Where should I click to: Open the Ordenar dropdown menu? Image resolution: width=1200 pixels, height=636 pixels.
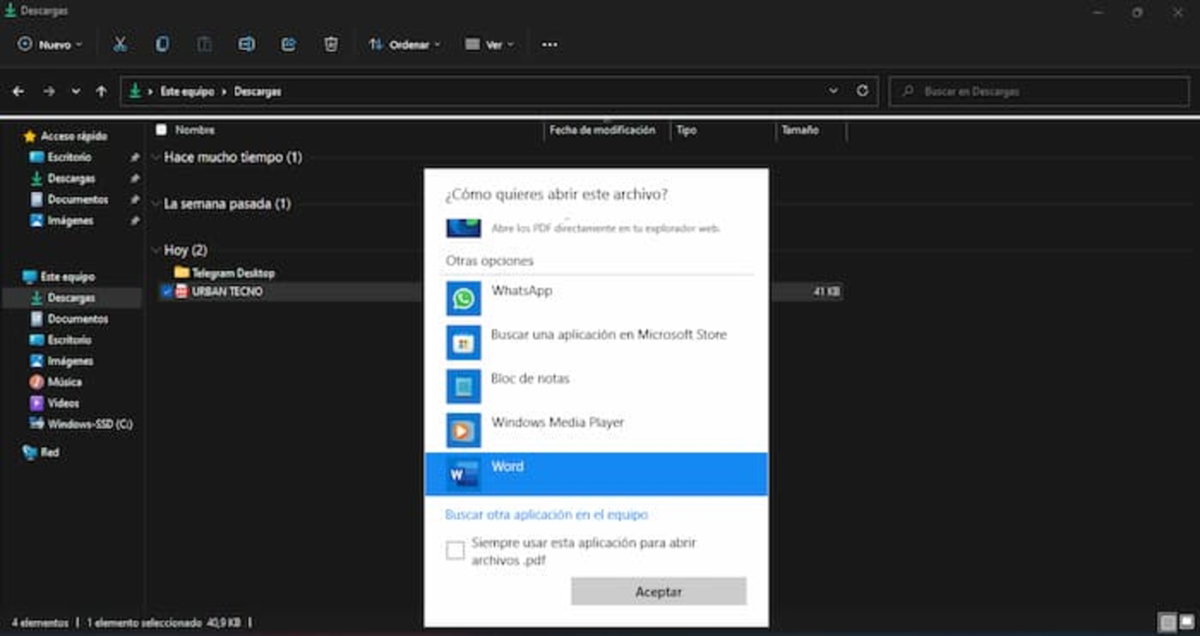coord(404,44)
